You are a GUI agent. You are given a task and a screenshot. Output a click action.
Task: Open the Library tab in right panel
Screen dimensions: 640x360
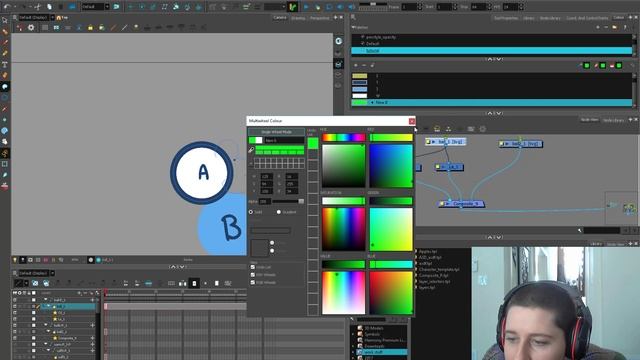coord(529,18)
